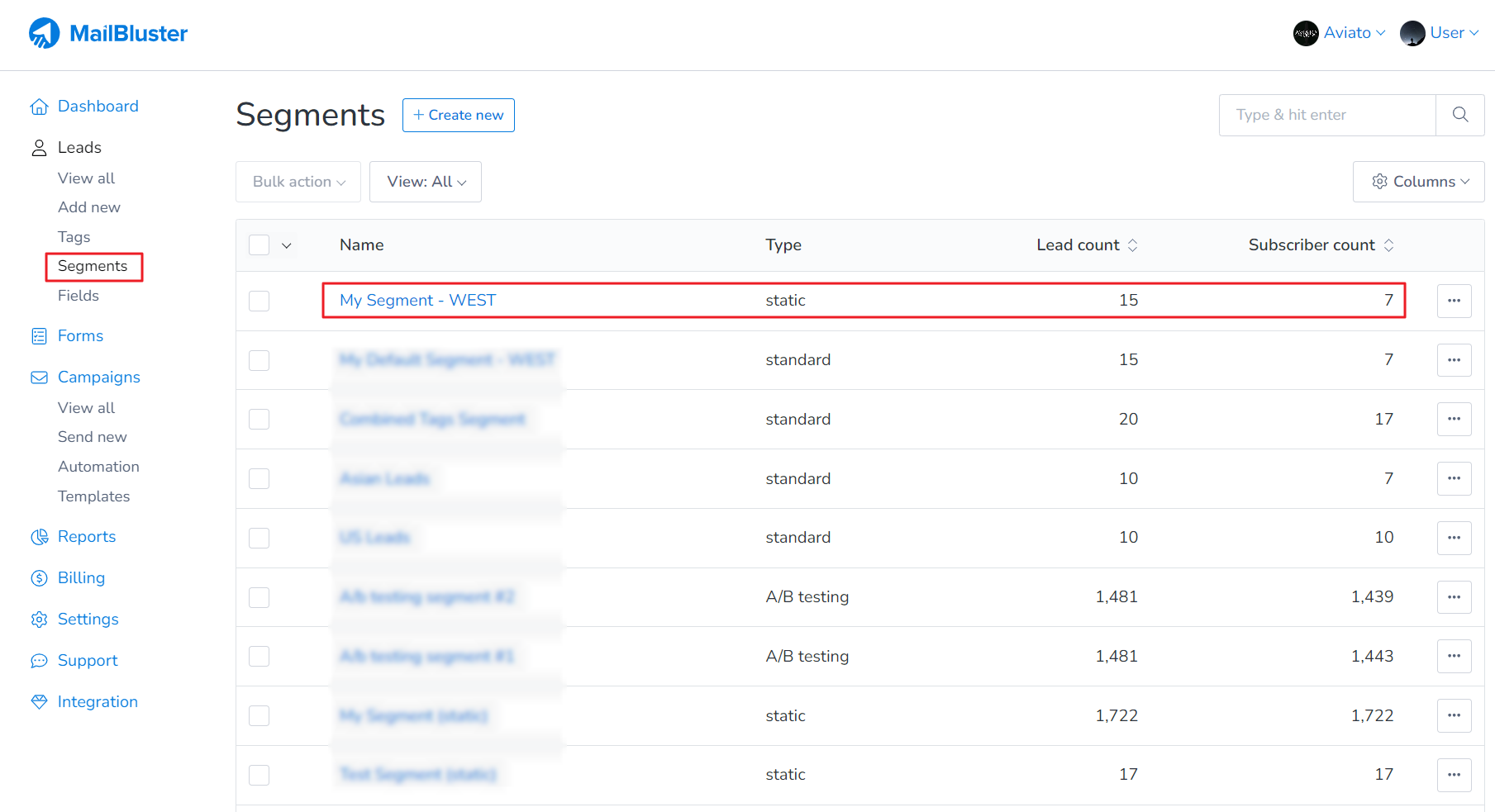Open Settings gear icon in sidebar
This screenshot has width=1495, height=812.
(x=39, y=620)
